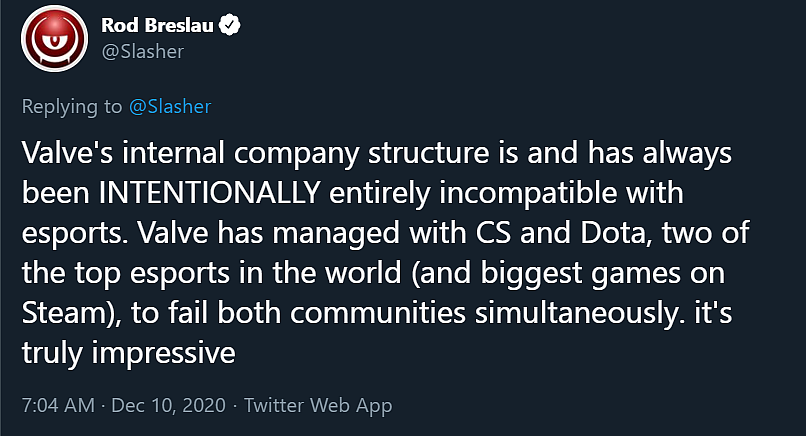This screenshot has width=806, height=436.
Task: Click the word INTENTIONALLY in the tweet
Action: point(210,193)
